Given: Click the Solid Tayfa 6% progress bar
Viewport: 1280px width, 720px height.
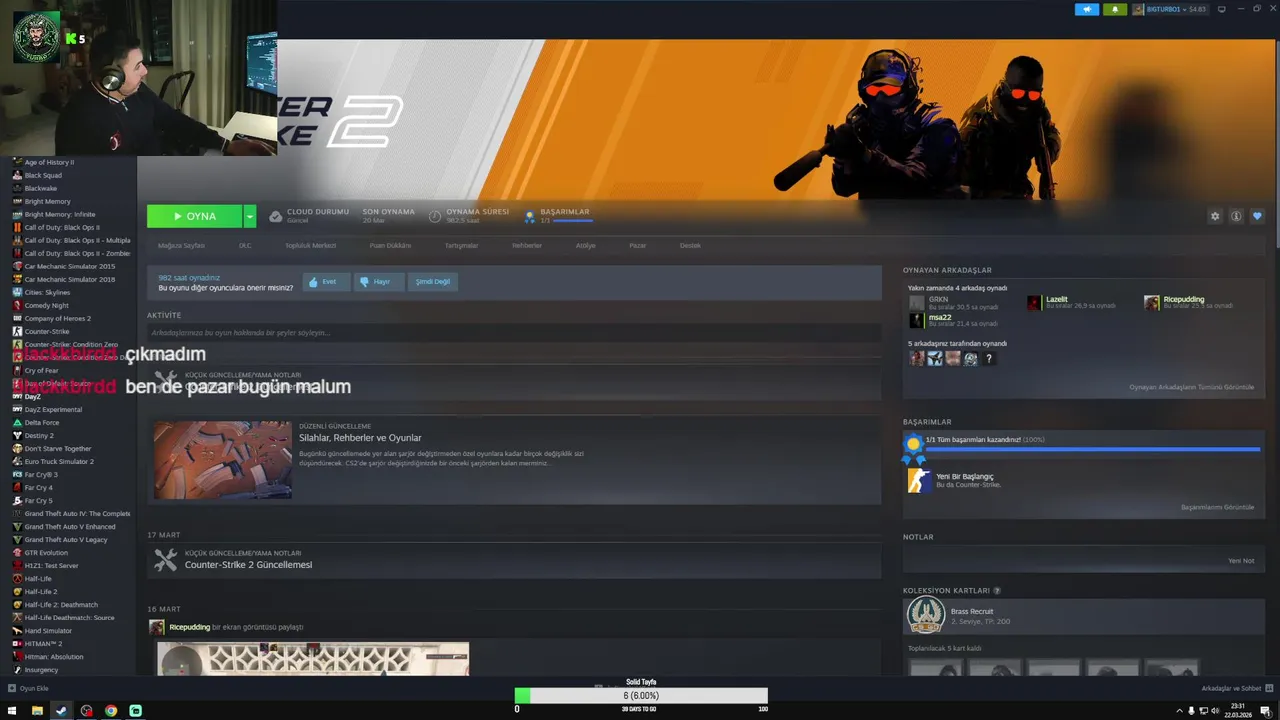Looking at the screenshot, I should tap(641, 696).
